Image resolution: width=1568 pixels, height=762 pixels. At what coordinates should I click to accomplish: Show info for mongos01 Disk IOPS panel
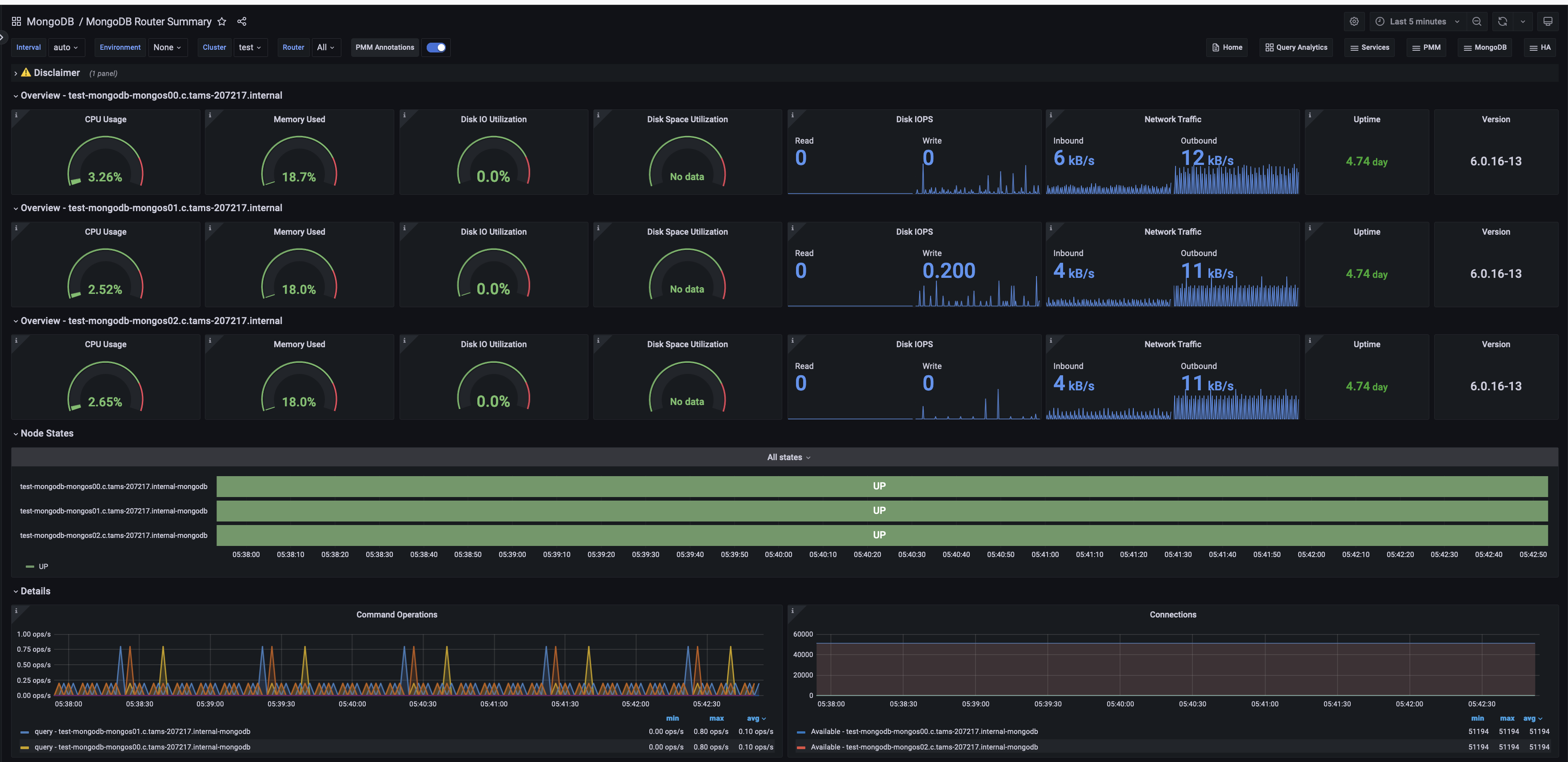click(792, 227)
